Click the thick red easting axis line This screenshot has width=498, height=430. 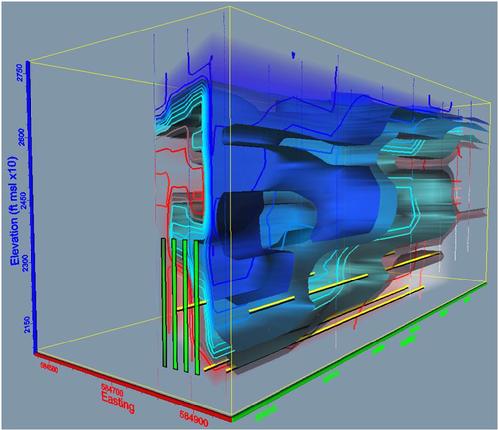coord(133,387)
